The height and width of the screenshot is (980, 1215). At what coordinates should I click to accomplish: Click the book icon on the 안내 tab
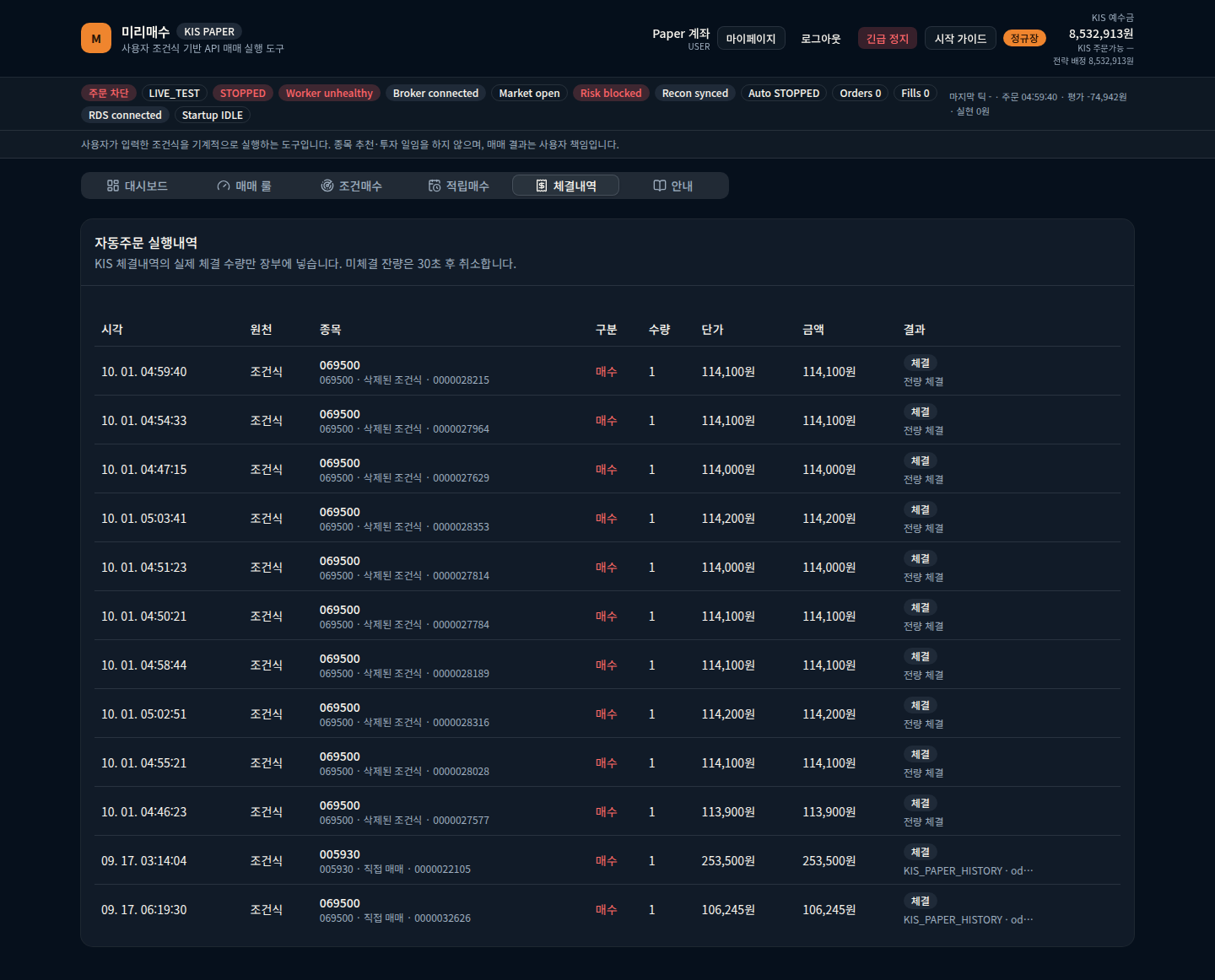pos(660,186)
